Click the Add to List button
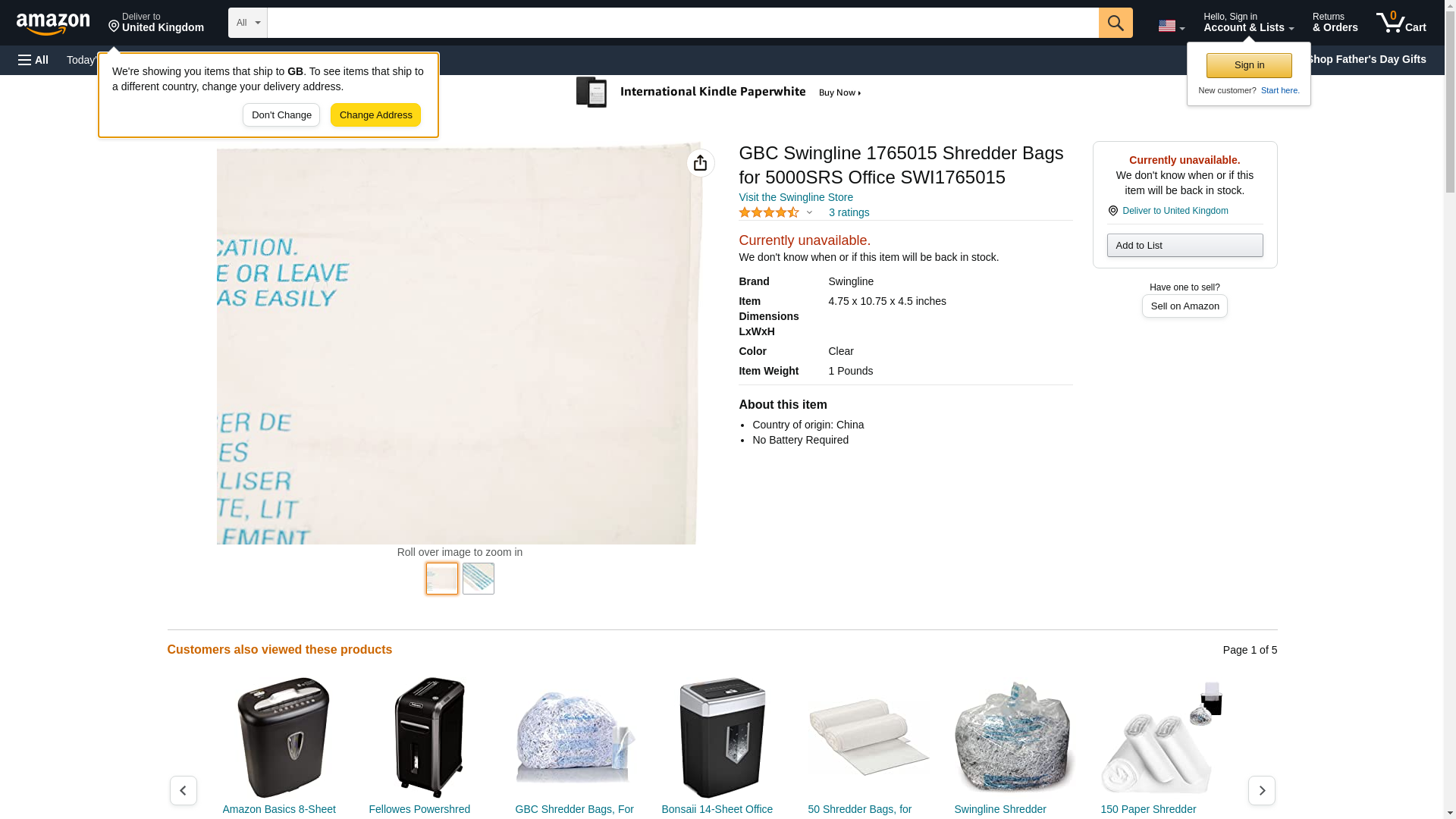 (x=1185, y=245)
